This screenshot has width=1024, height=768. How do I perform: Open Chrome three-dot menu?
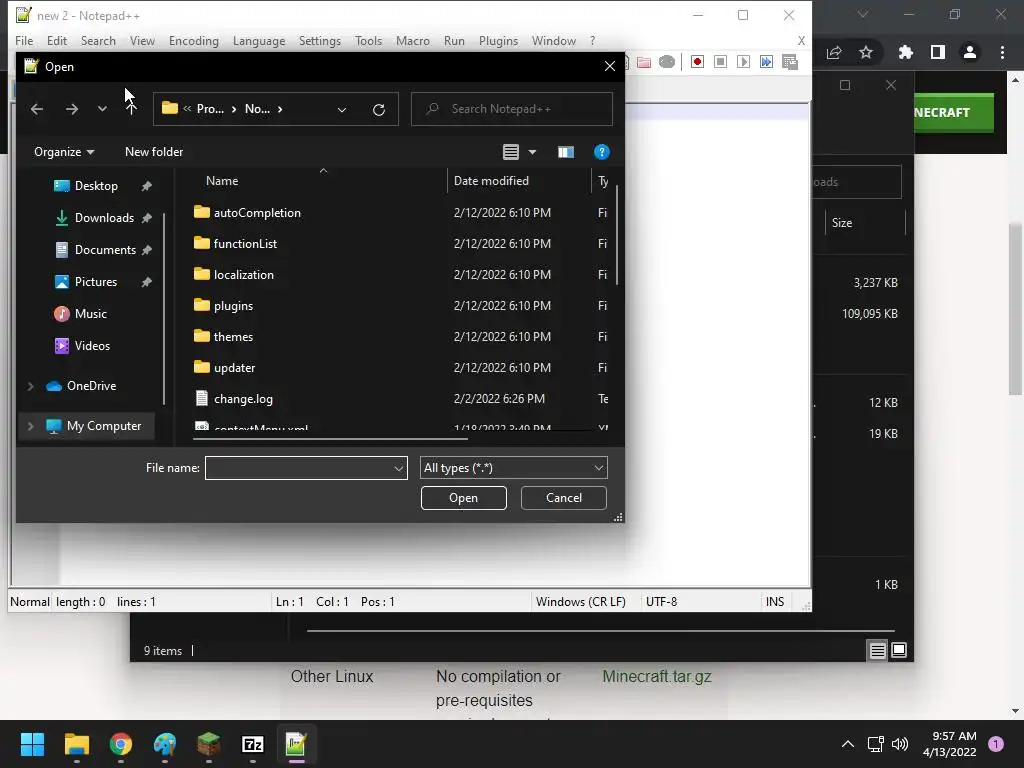point(1002,52)
